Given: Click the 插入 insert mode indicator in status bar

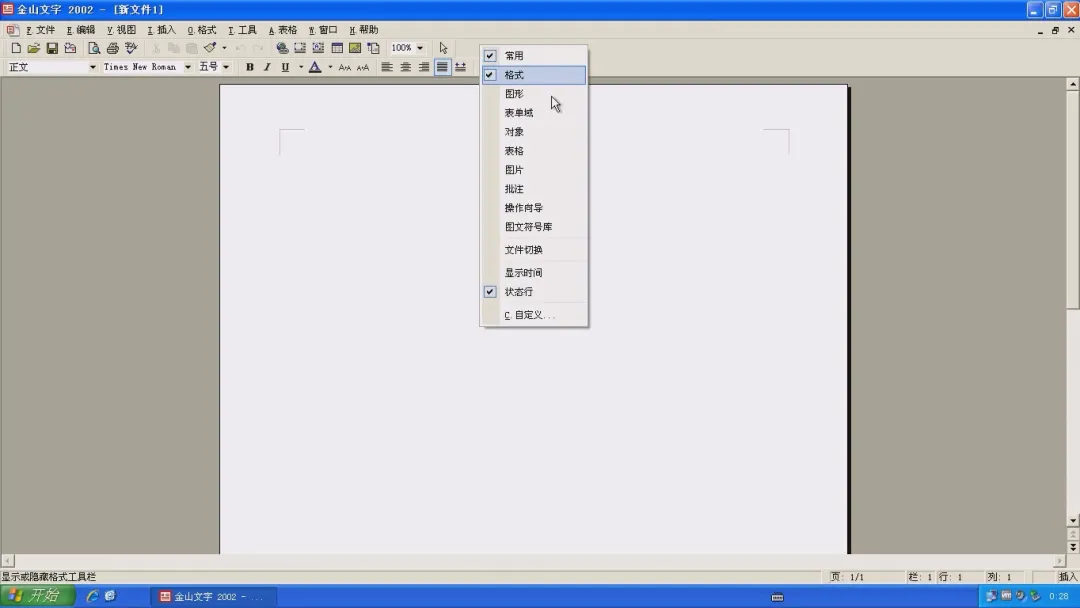Looking at the screenshot, I should [1068, 577].
